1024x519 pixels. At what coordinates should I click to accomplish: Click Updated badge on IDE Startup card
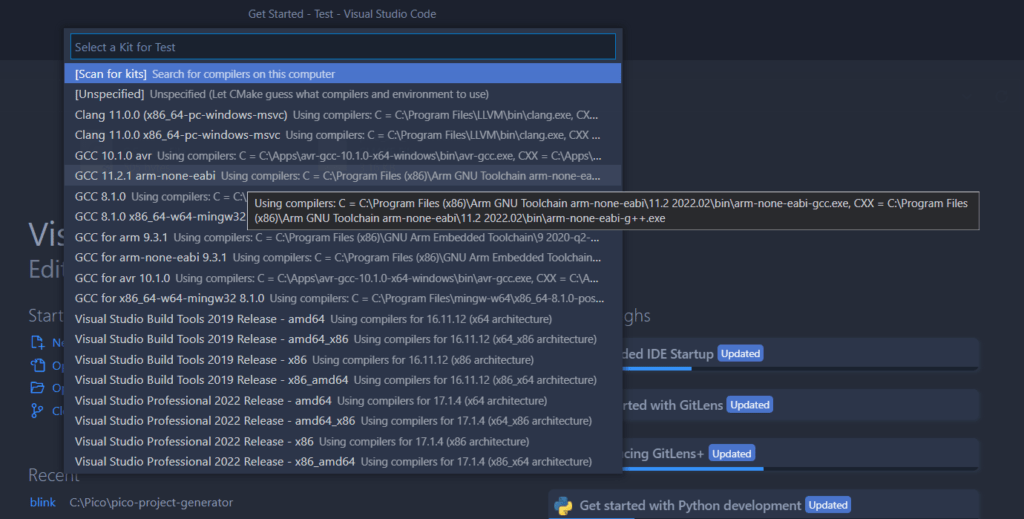click(x=741, y=353)
